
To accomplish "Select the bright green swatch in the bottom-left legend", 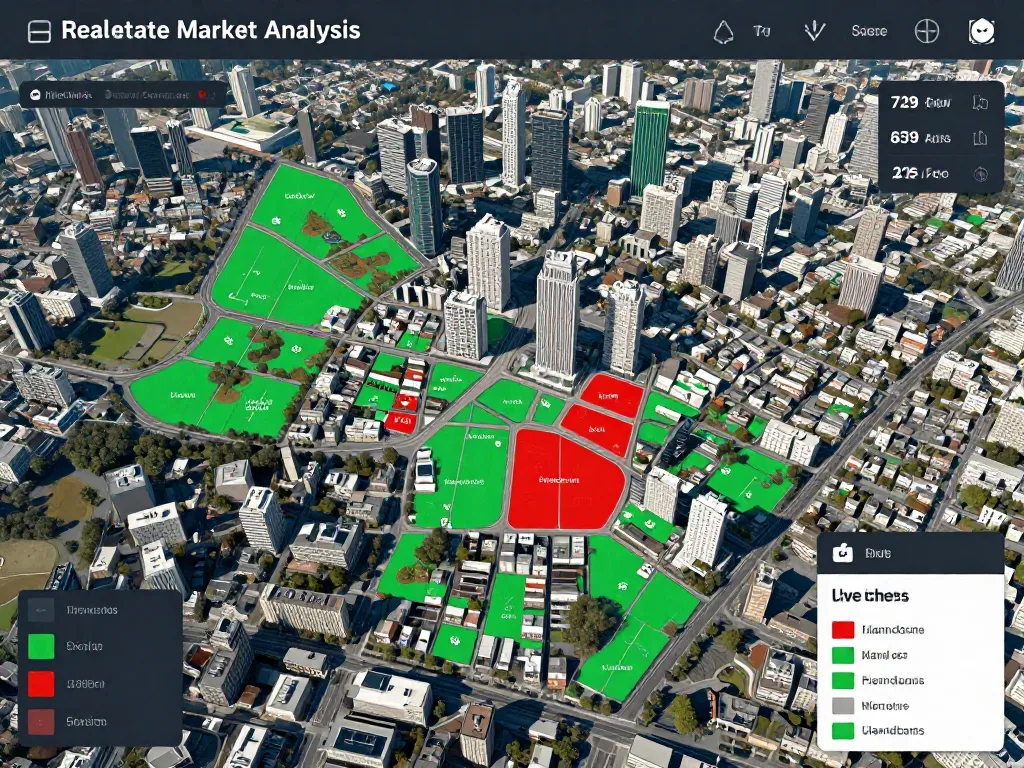I will point(41,647).
